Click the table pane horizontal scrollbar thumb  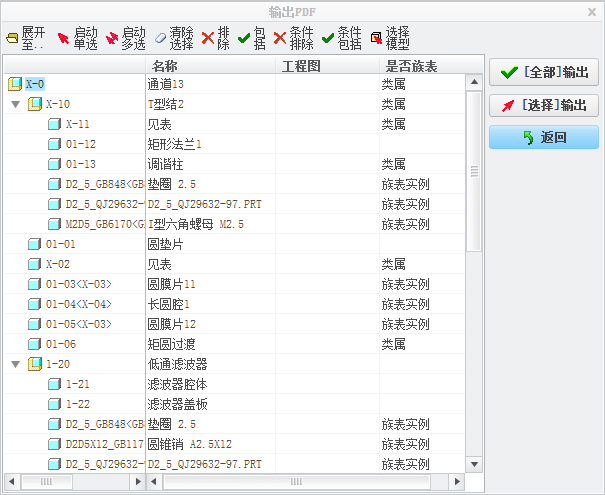296,481
